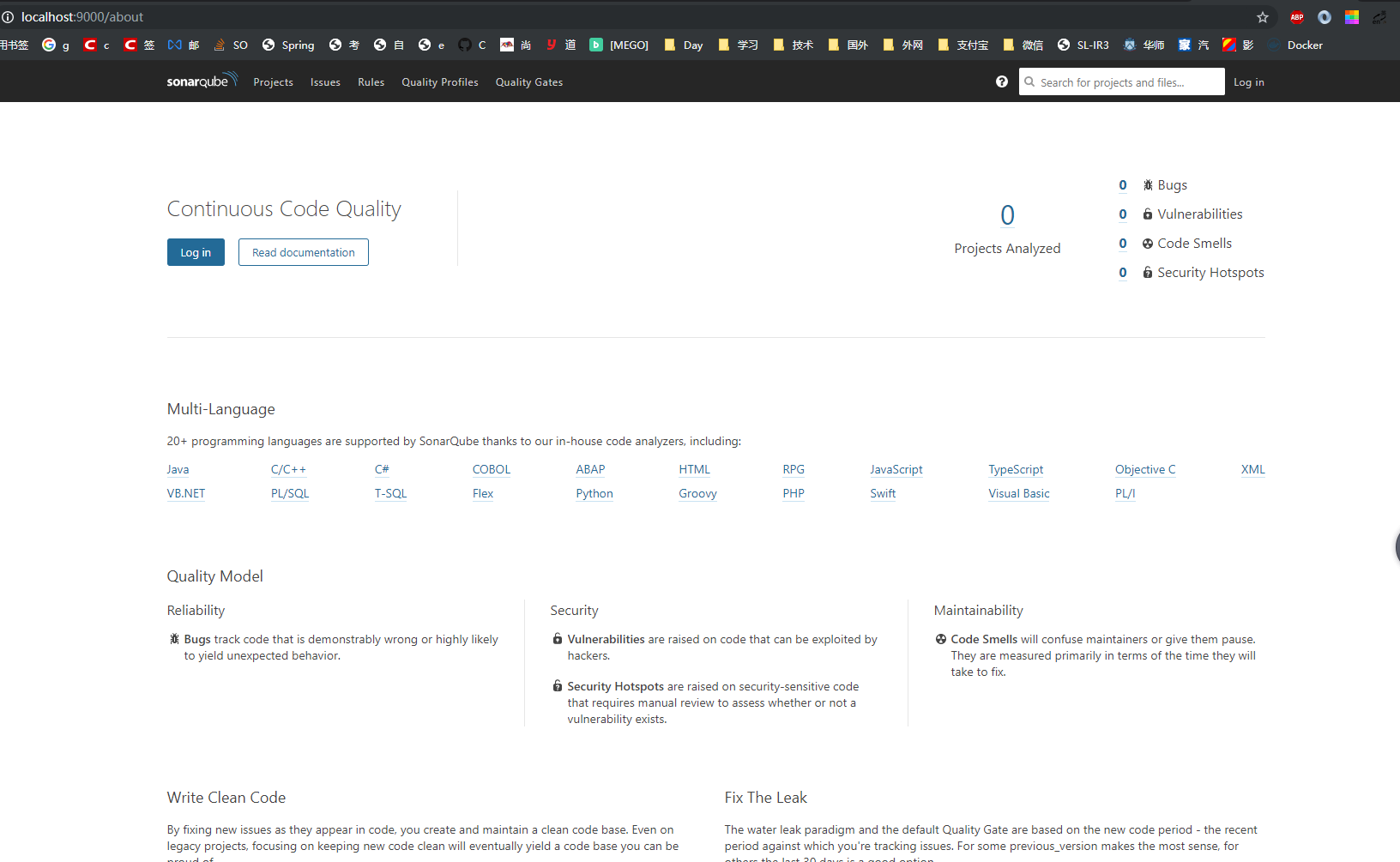Open the Projects menu item

[273, 82]
